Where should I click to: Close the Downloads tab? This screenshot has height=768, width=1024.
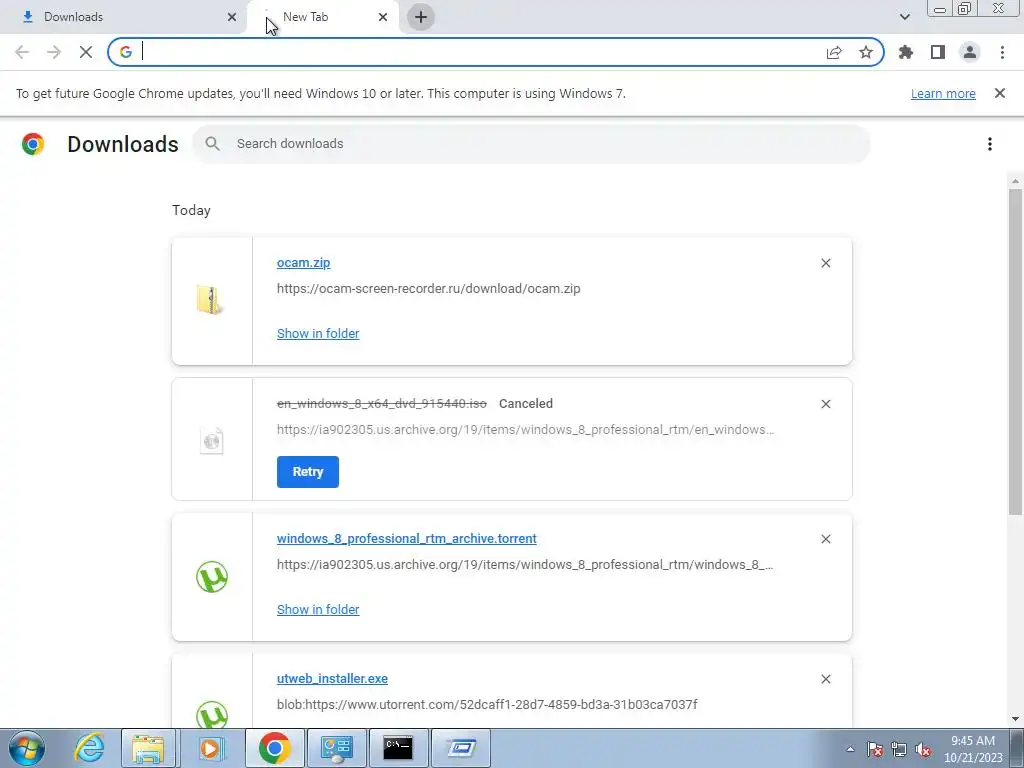click(232, 17)
